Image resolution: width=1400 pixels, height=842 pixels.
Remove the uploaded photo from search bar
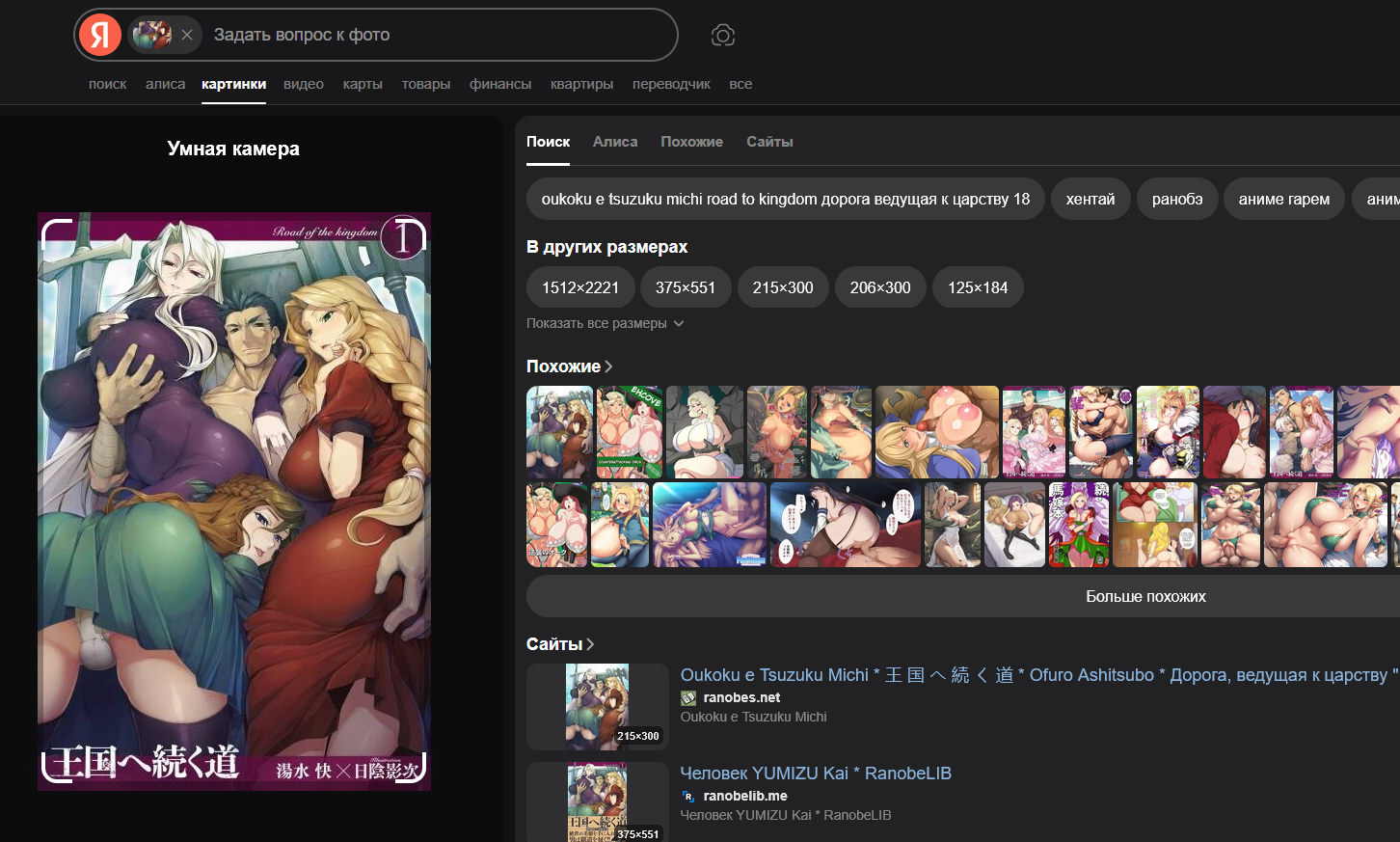click(x=187, y=35)
